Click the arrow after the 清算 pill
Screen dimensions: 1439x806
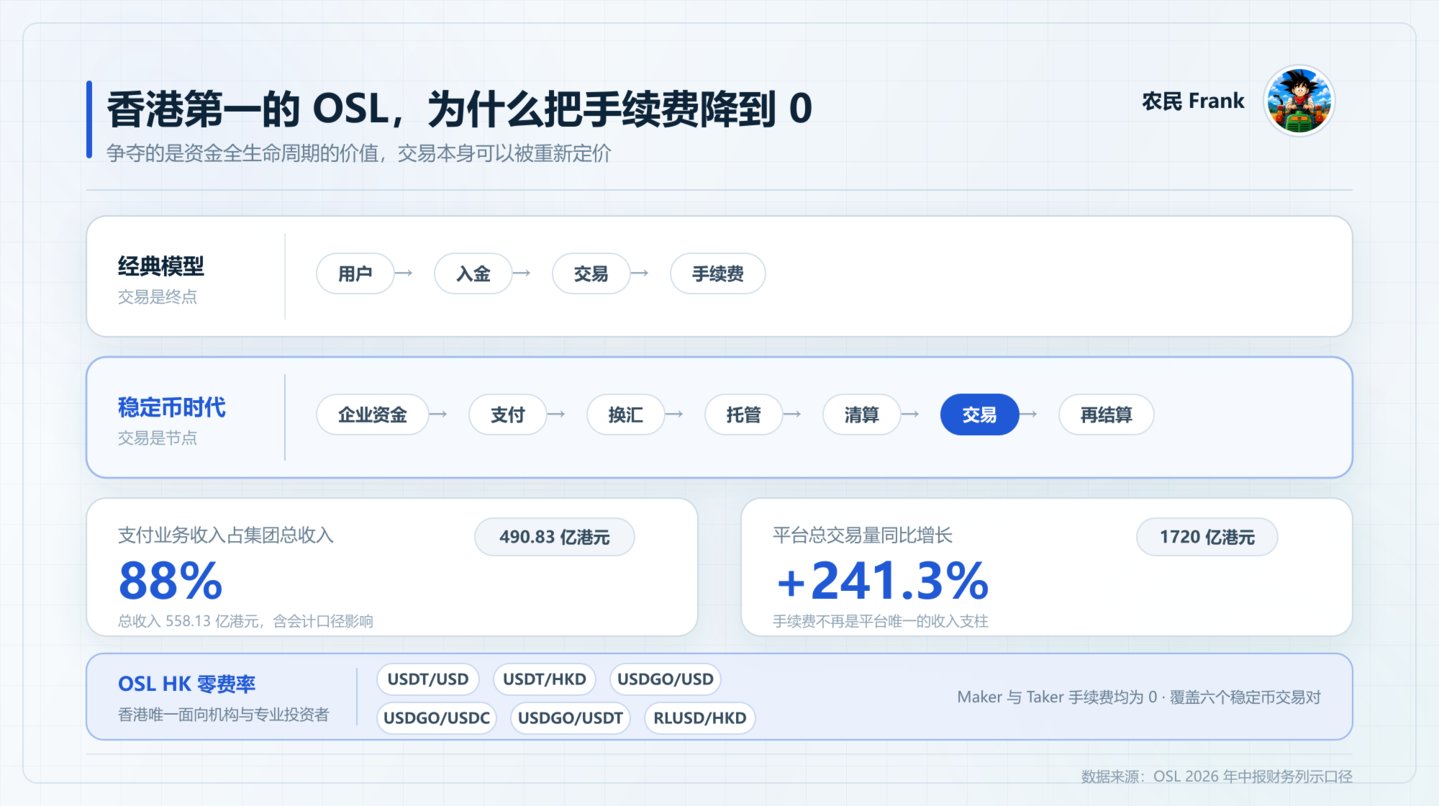tap(911, 414)
